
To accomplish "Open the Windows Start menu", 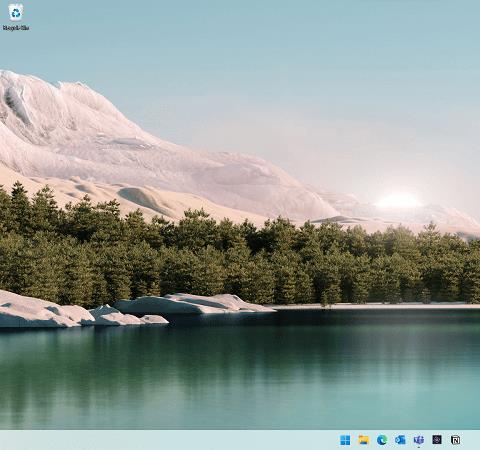I will tap(345, 440).
